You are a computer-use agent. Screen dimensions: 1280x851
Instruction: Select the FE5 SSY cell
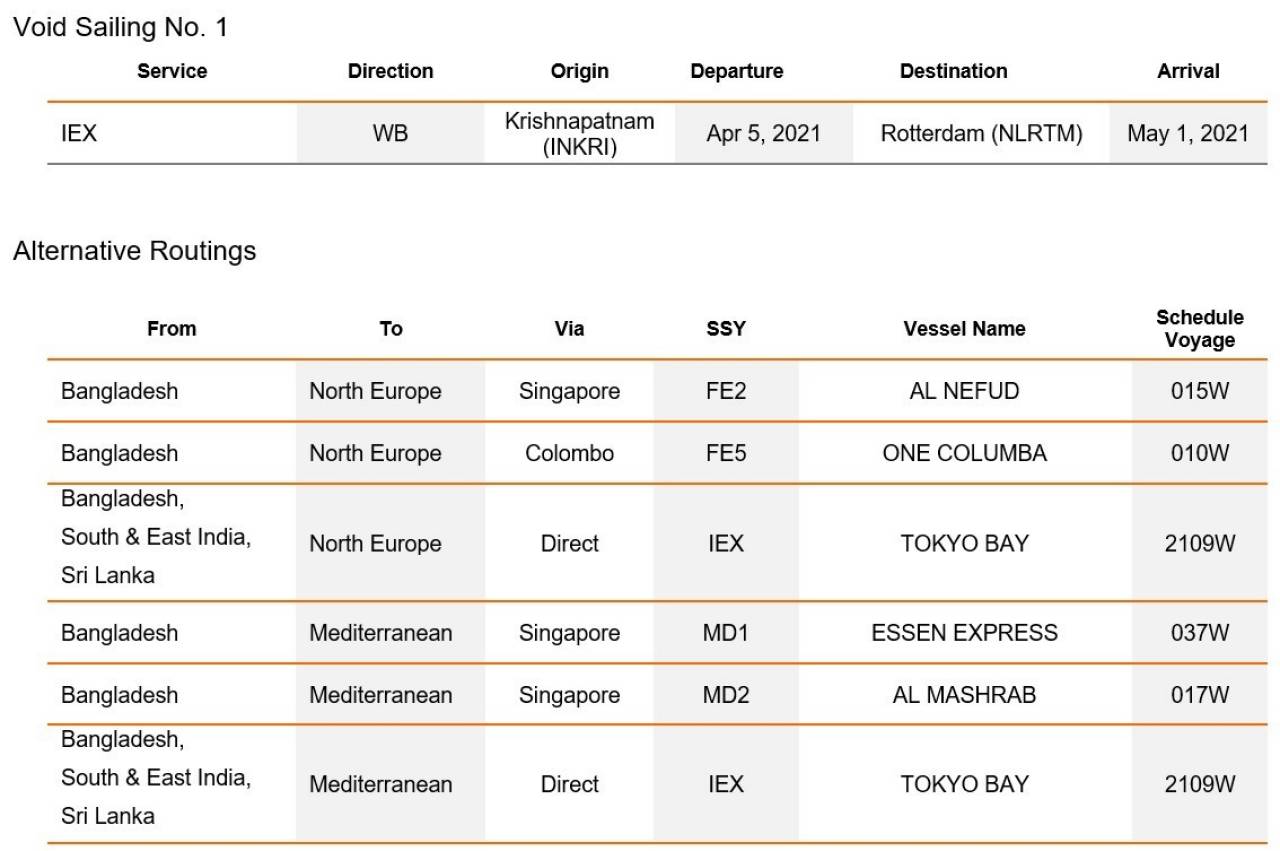click(x=726, y=453)
